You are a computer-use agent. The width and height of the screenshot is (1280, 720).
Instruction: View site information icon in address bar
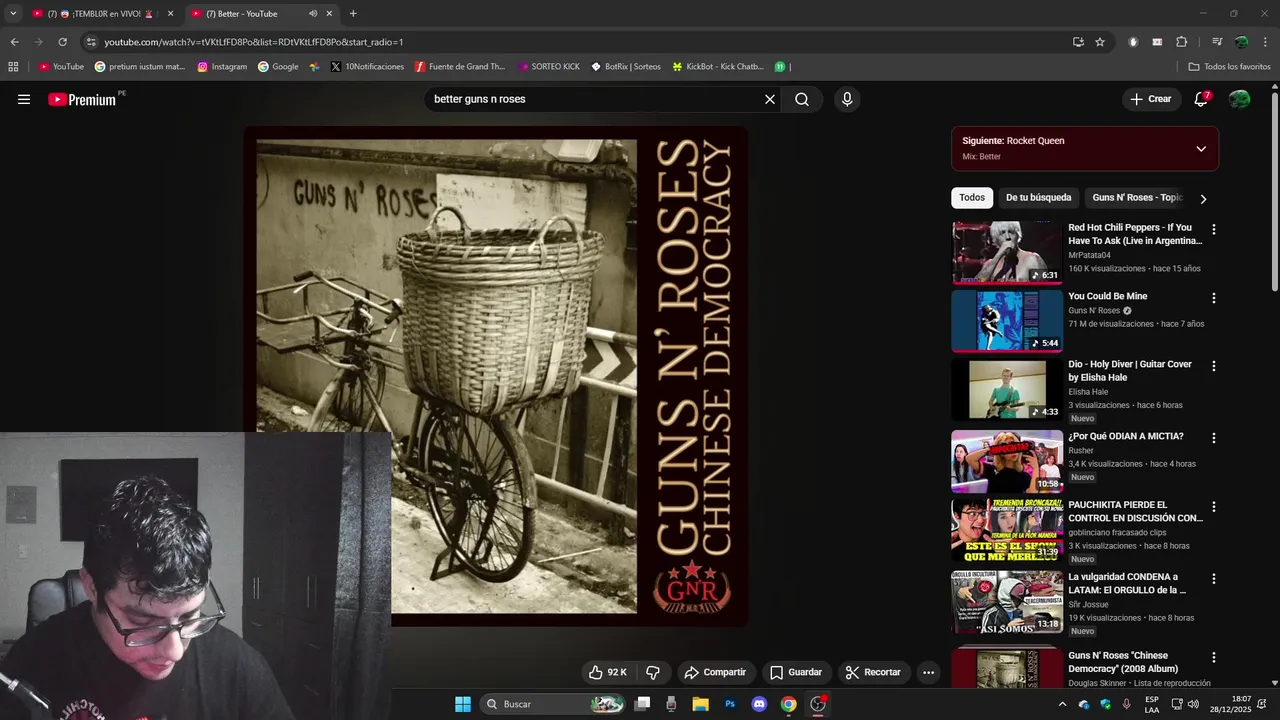(91, 42)
